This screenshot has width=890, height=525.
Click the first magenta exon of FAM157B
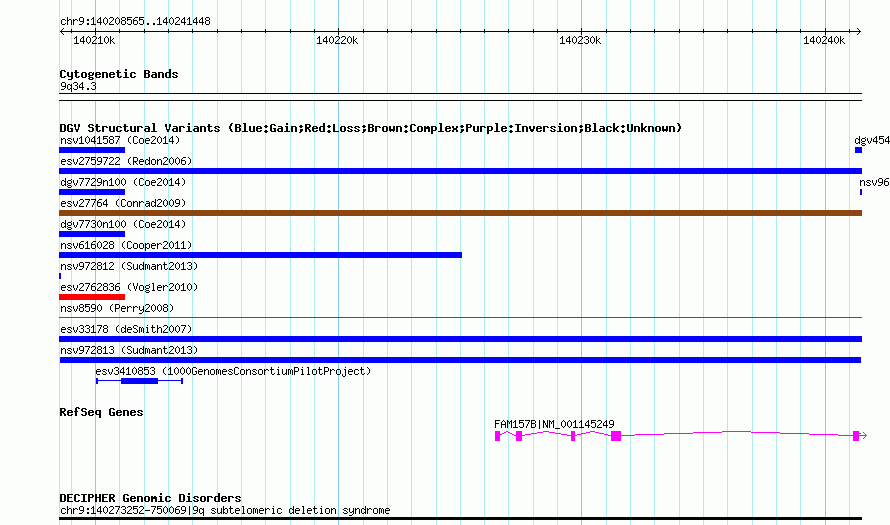[x=497, y=436]
